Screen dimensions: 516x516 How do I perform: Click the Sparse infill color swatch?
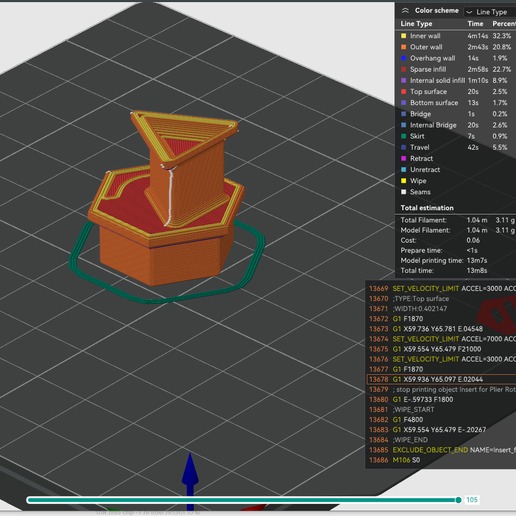click(x=404, y=69)
